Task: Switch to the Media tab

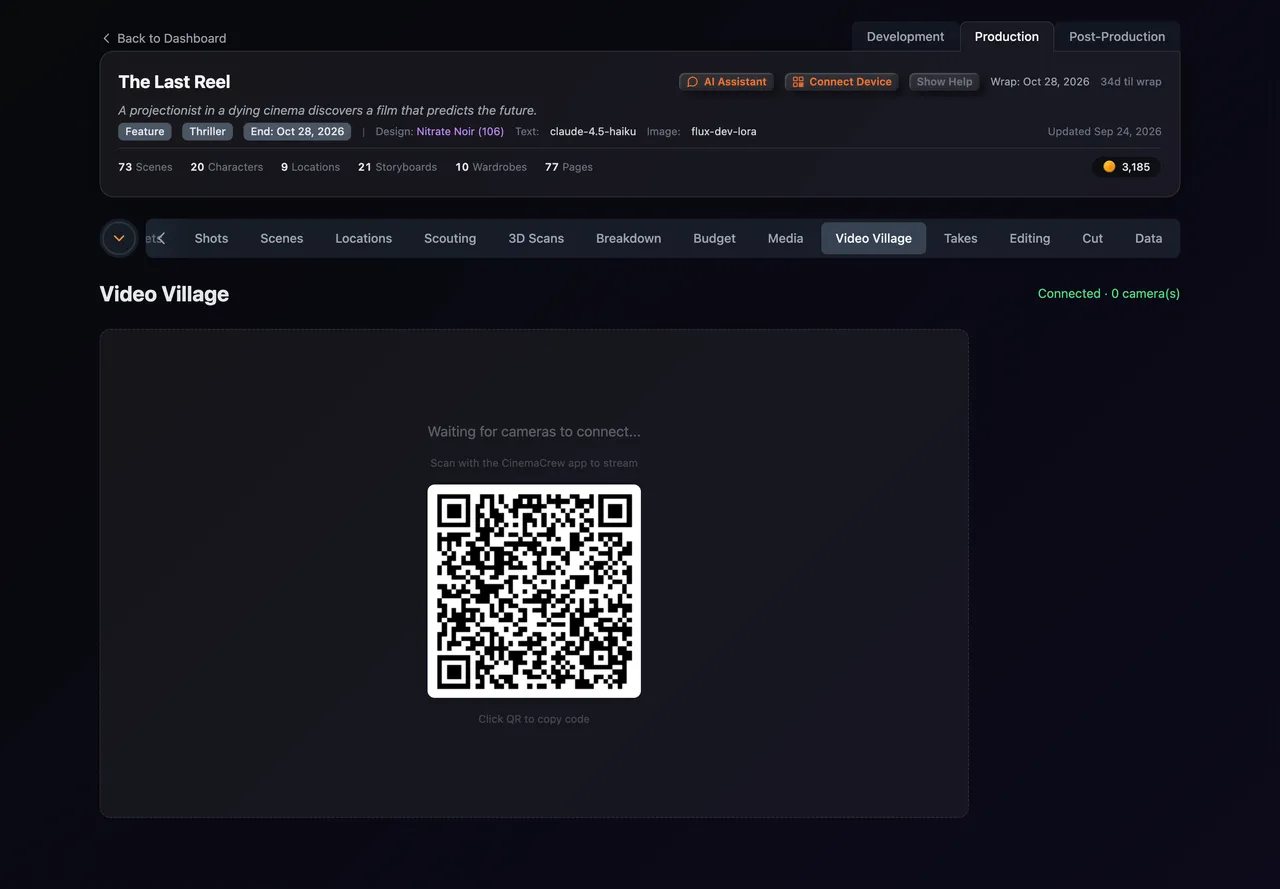Action: [785, 238]
